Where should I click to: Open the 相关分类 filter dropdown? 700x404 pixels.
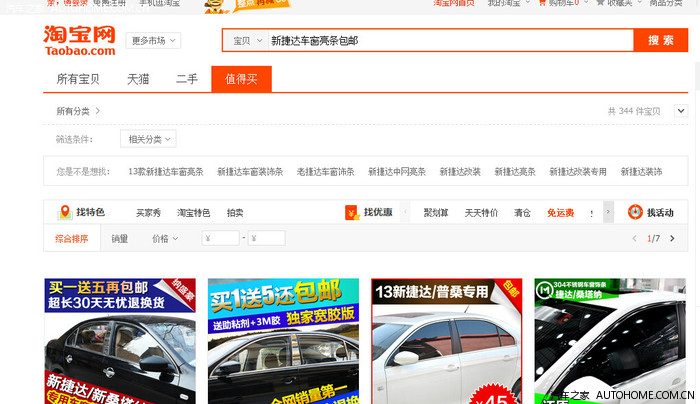pos(150,139)
